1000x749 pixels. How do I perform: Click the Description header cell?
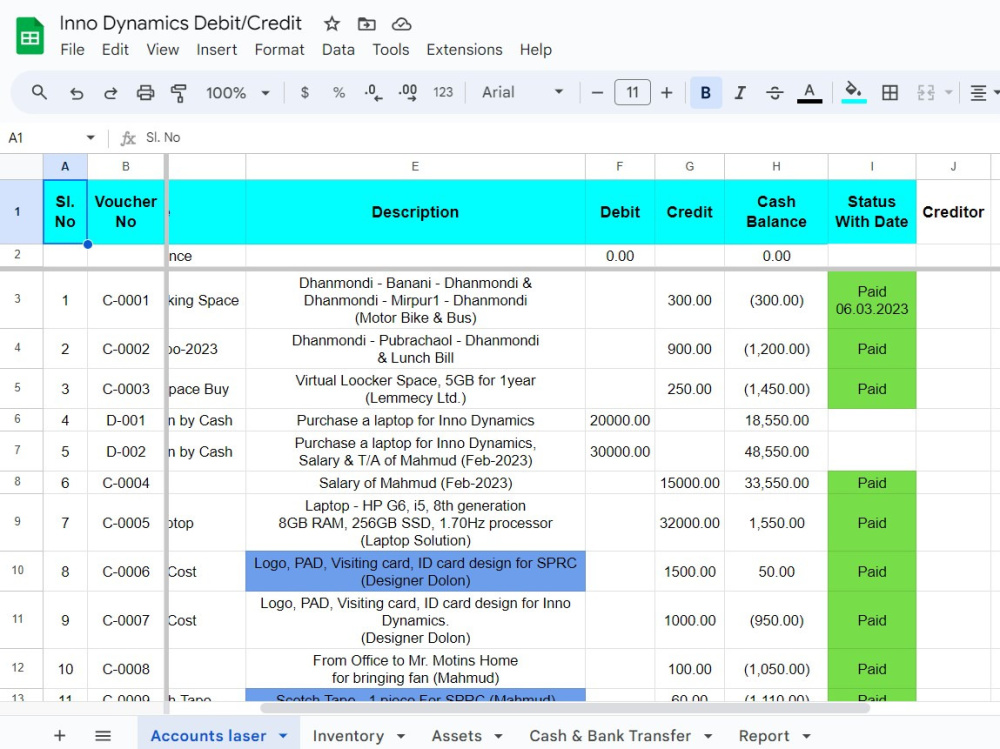[x=415, y=212]
